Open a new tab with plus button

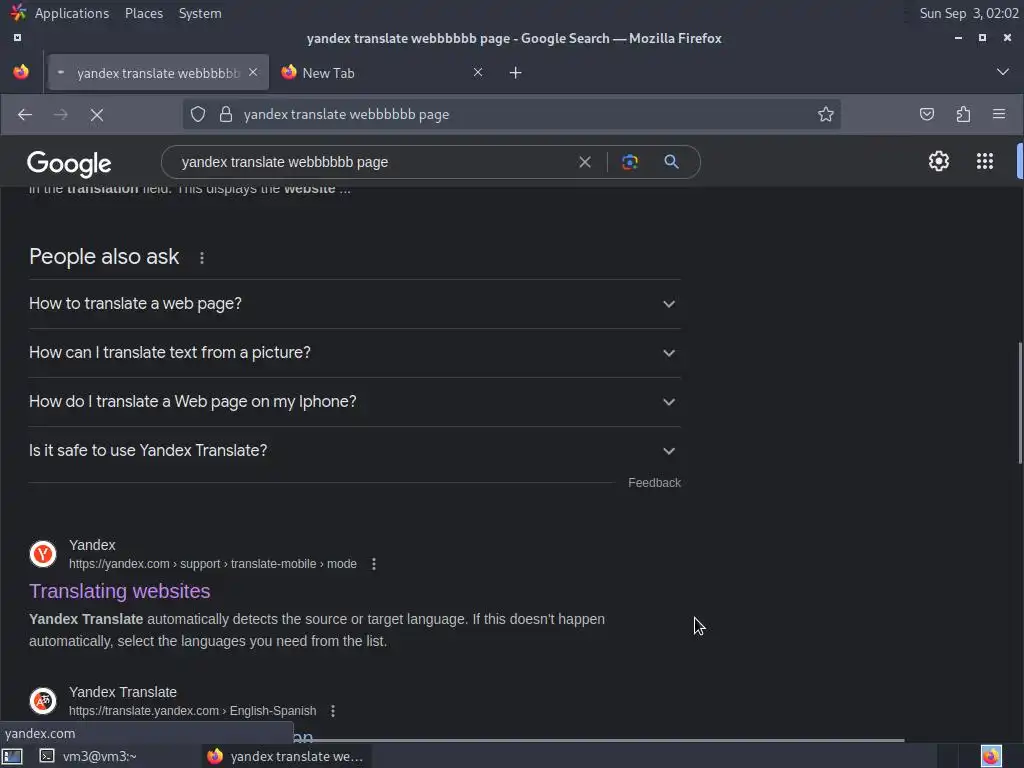click(515, 72)
